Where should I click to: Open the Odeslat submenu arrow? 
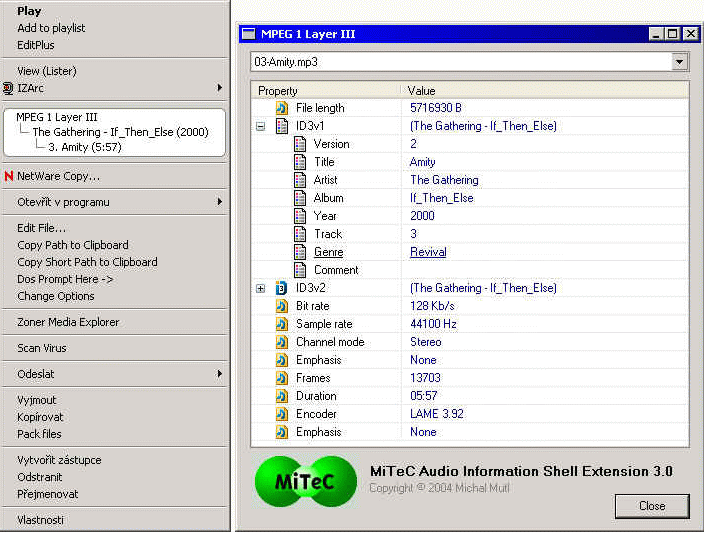(x=220, y=374)
